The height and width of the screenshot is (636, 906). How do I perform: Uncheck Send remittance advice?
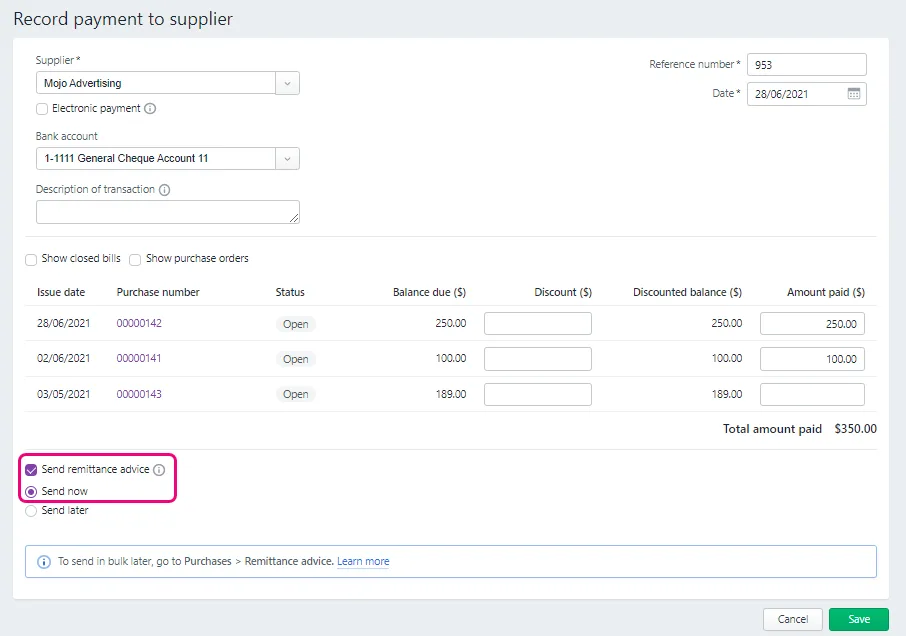click(31, 470)
